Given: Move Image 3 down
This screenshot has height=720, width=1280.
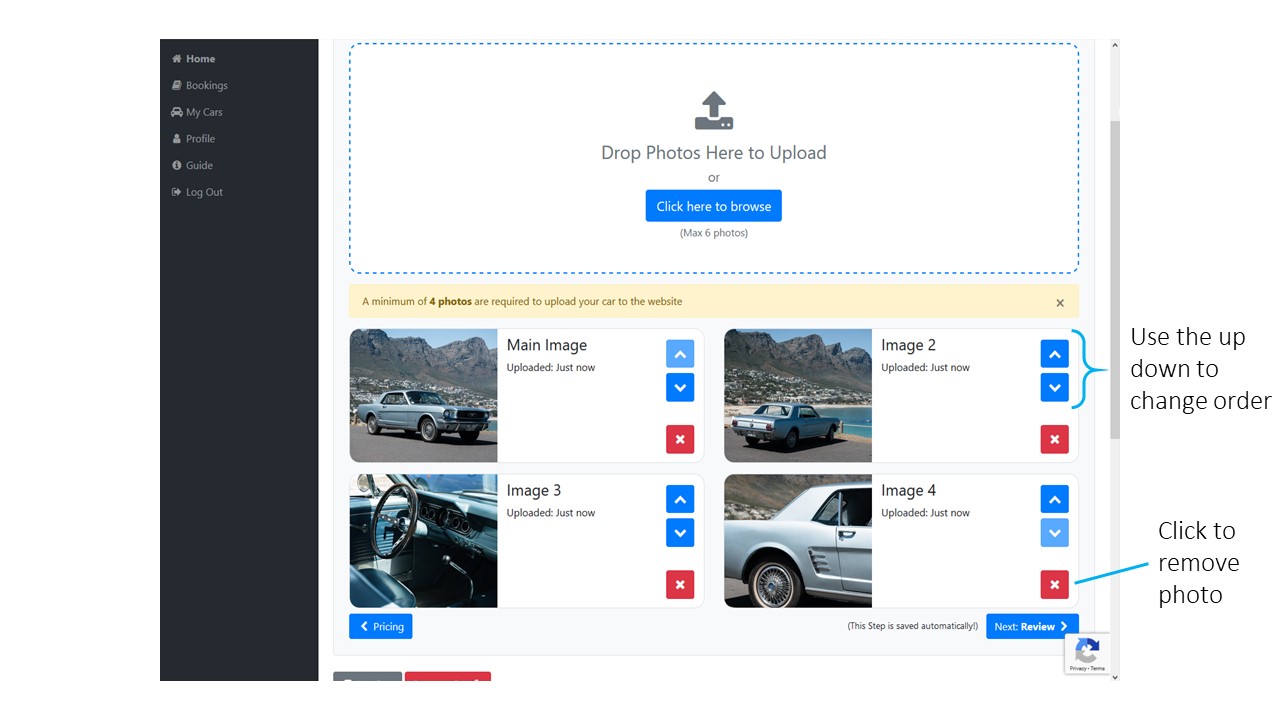Looking at the screenshot, I should [x=680, y=533].
